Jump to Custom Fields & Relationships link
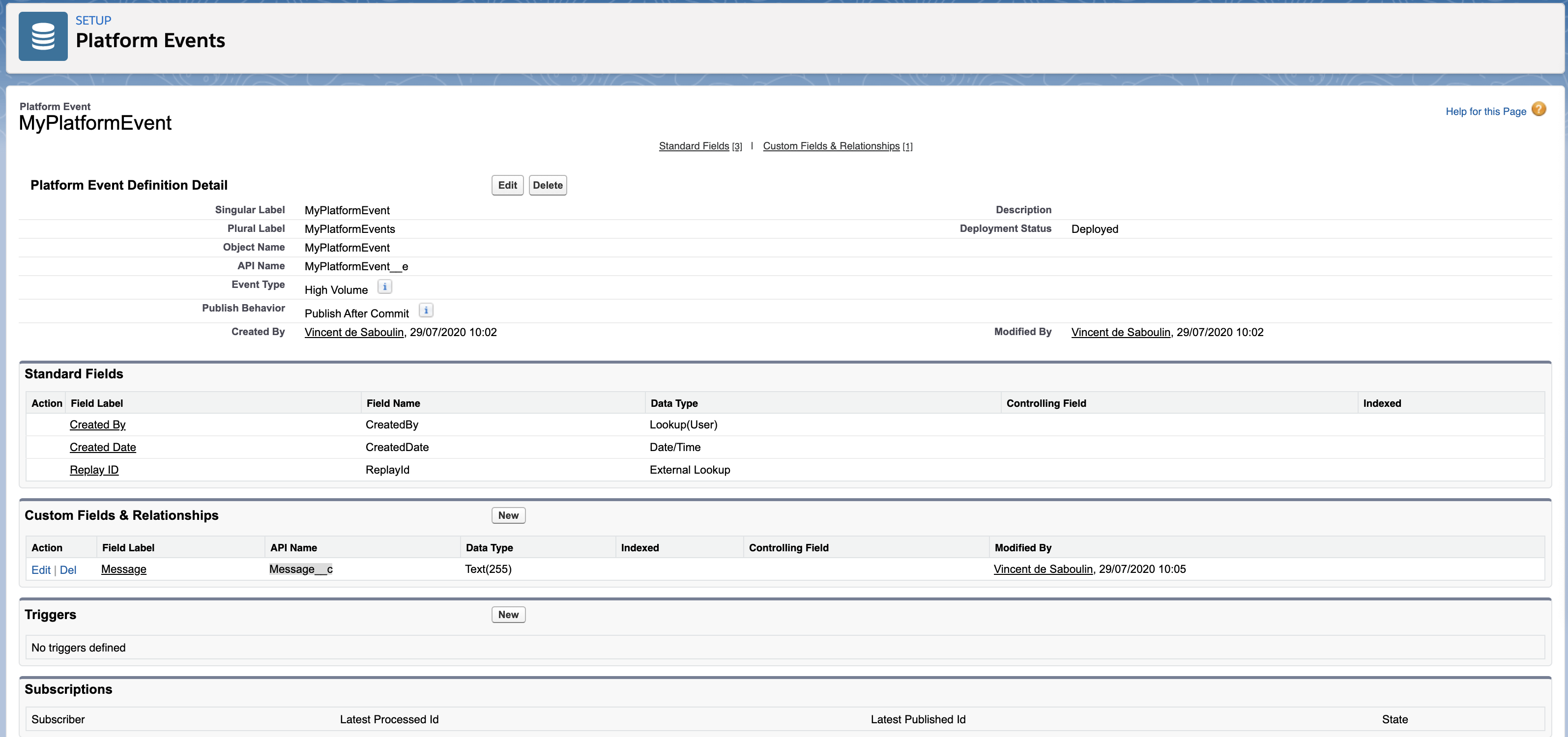 pos(831,146)
